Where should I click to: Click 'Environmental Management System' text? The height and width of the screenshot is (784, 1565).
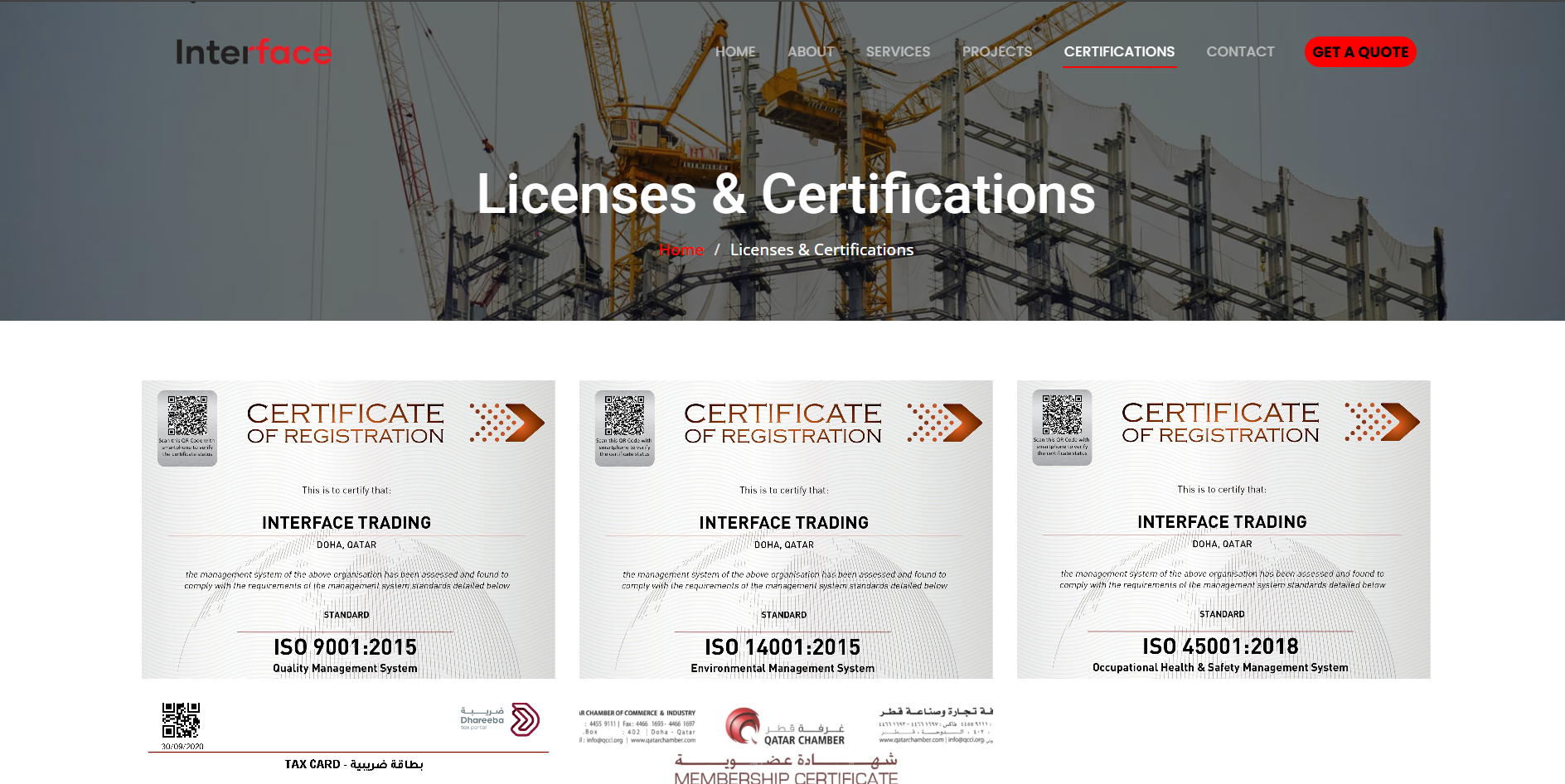(782, 668)
